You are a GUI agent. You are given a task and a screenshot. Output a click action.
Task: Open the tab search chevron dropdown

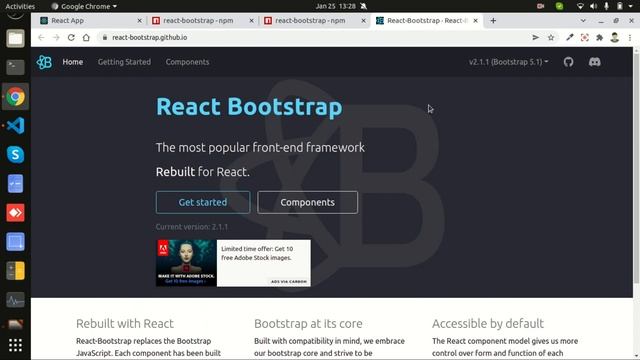coord(583,20)
